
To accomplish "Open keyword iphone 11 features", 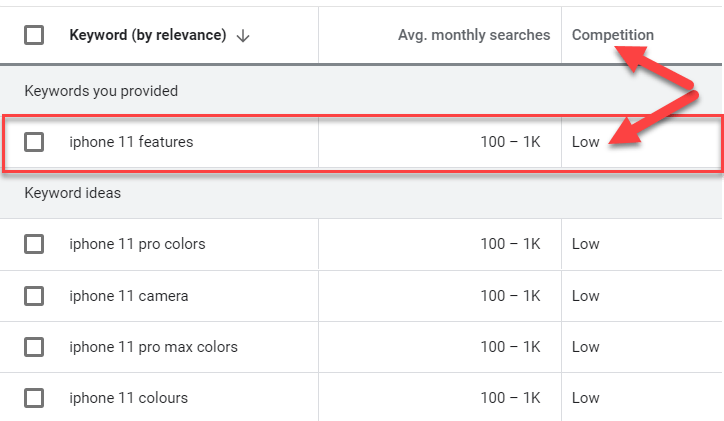I will point(131,142).
